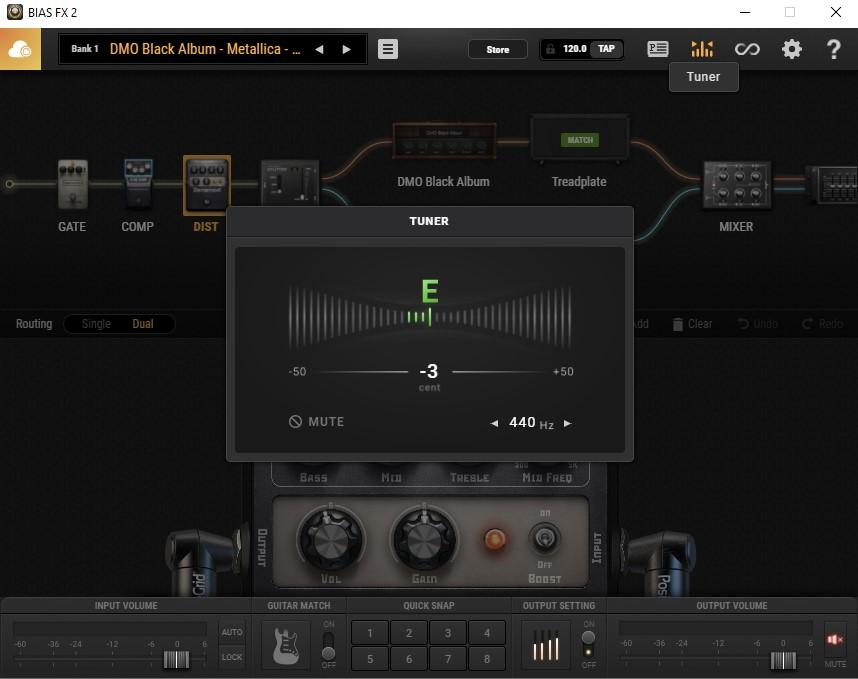Screen dimensions: 858x679
Task: Open the Guitar Match guitar icon
Action: point(286,645)
